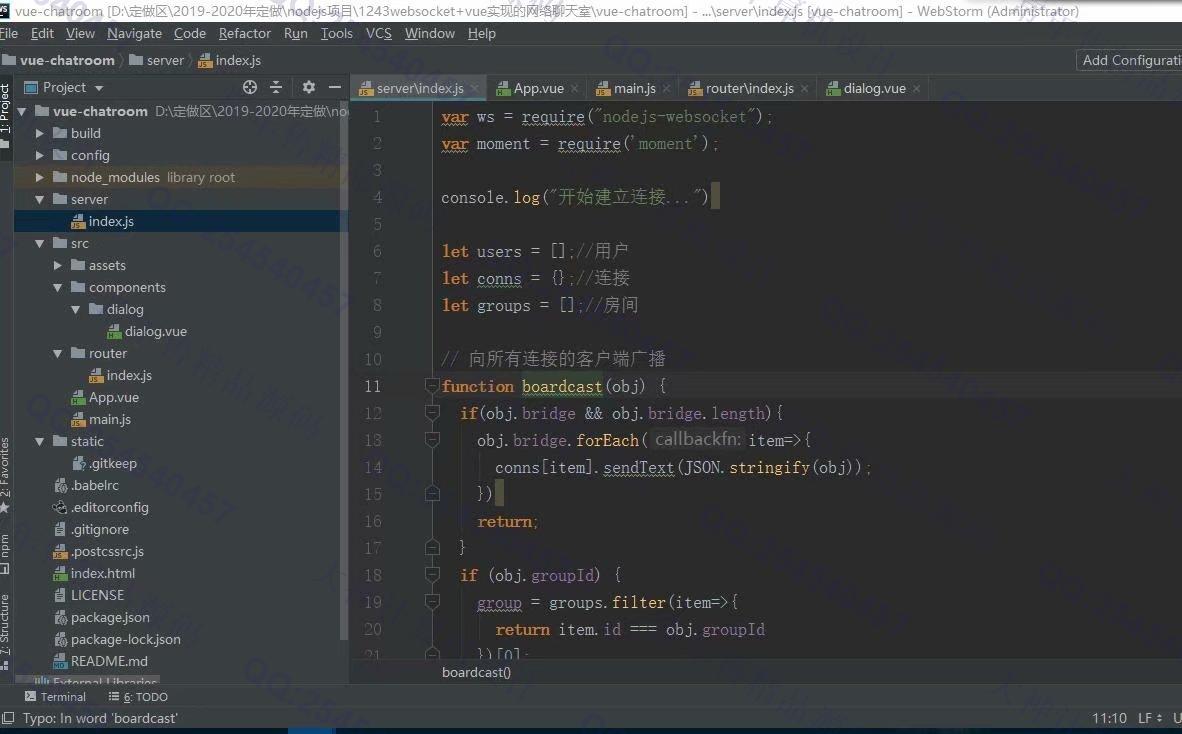The height and width of the screenshot is (734, 1182).
Task: Click the 11:10 cursor position indicator
Action: point(1109,718)
